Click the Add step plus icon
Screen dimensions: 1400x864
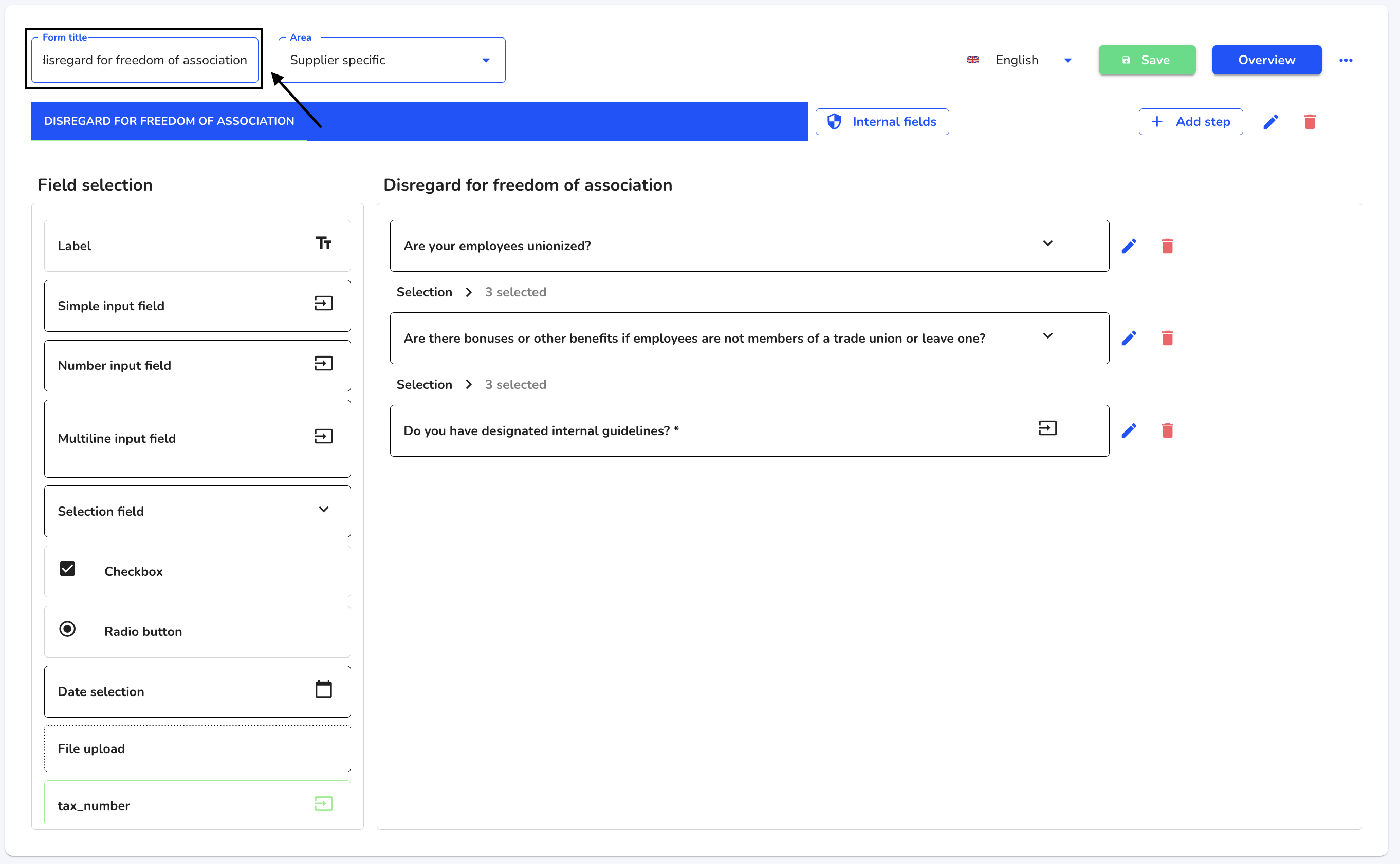[1158, 122]
